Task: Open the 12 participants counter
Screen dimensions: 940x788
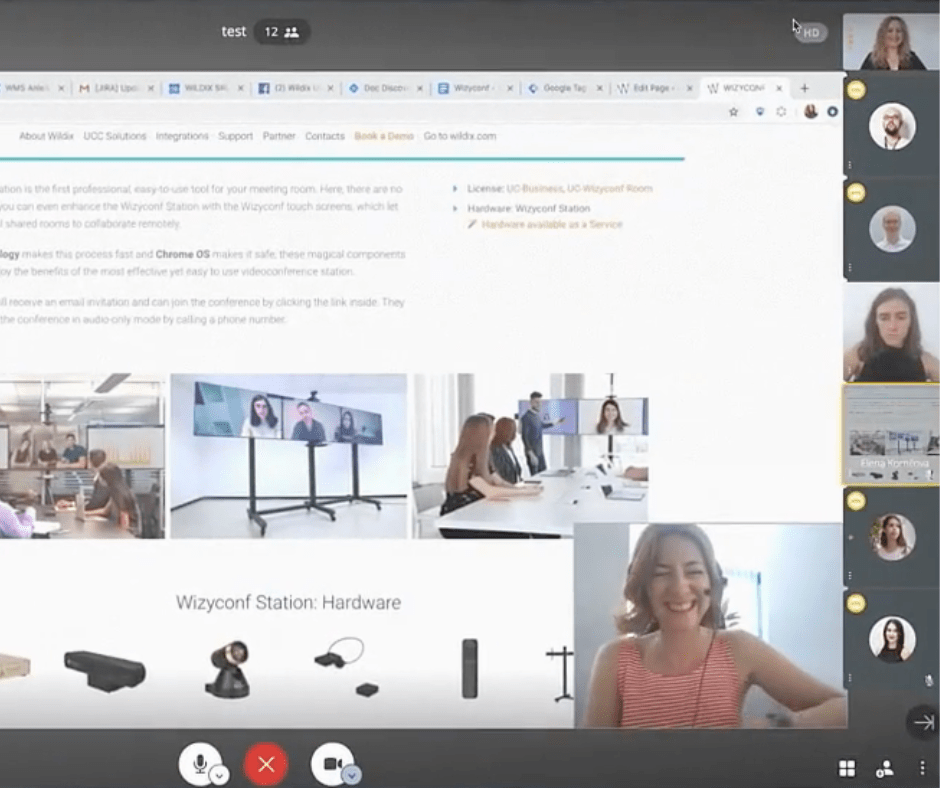Action: click(282, 32)
